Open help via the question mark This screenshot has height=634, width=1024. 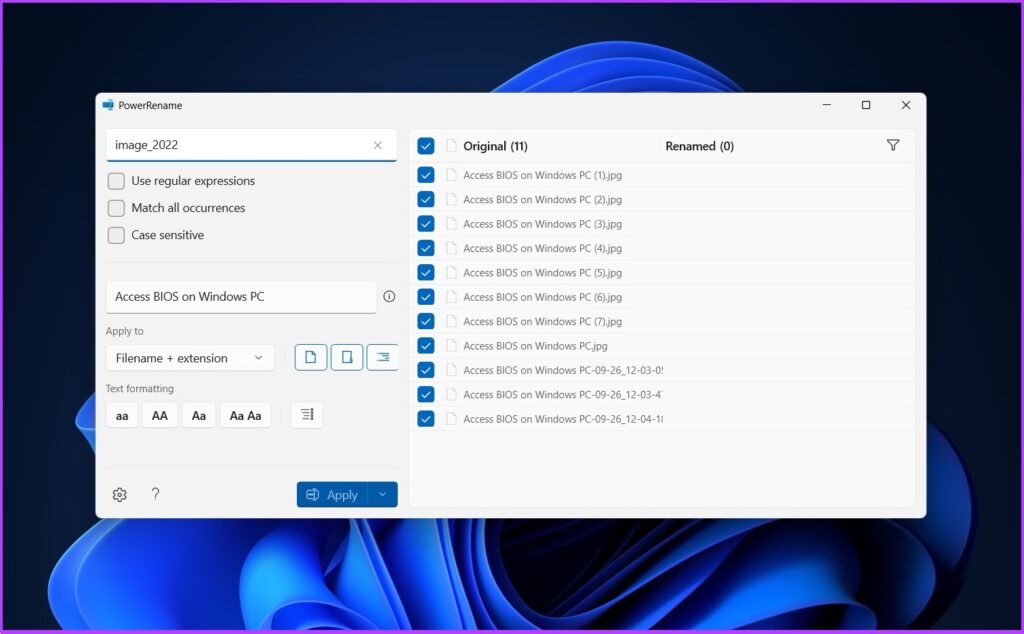click(155, 494)
